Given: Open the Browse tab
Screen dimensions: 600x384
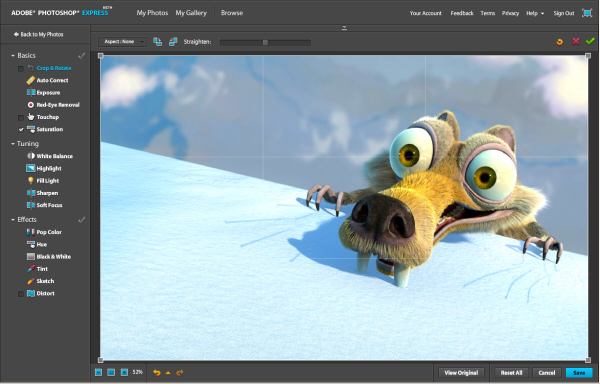Looking at the screenshot, I should coord(232,13).
